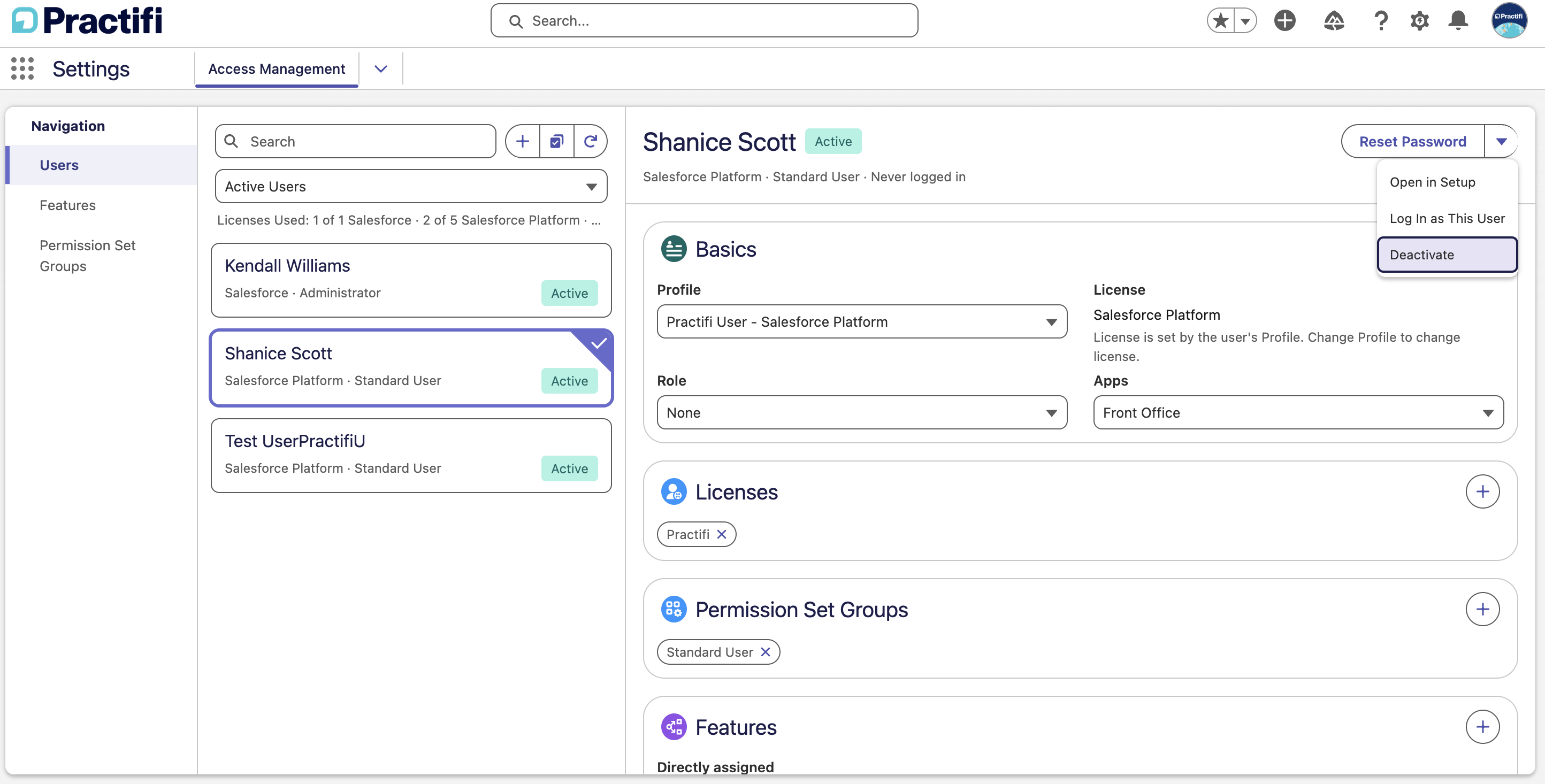Screen dimensions: 1545x784
Task: Add a license with plus button
Action: point(1482,491)
